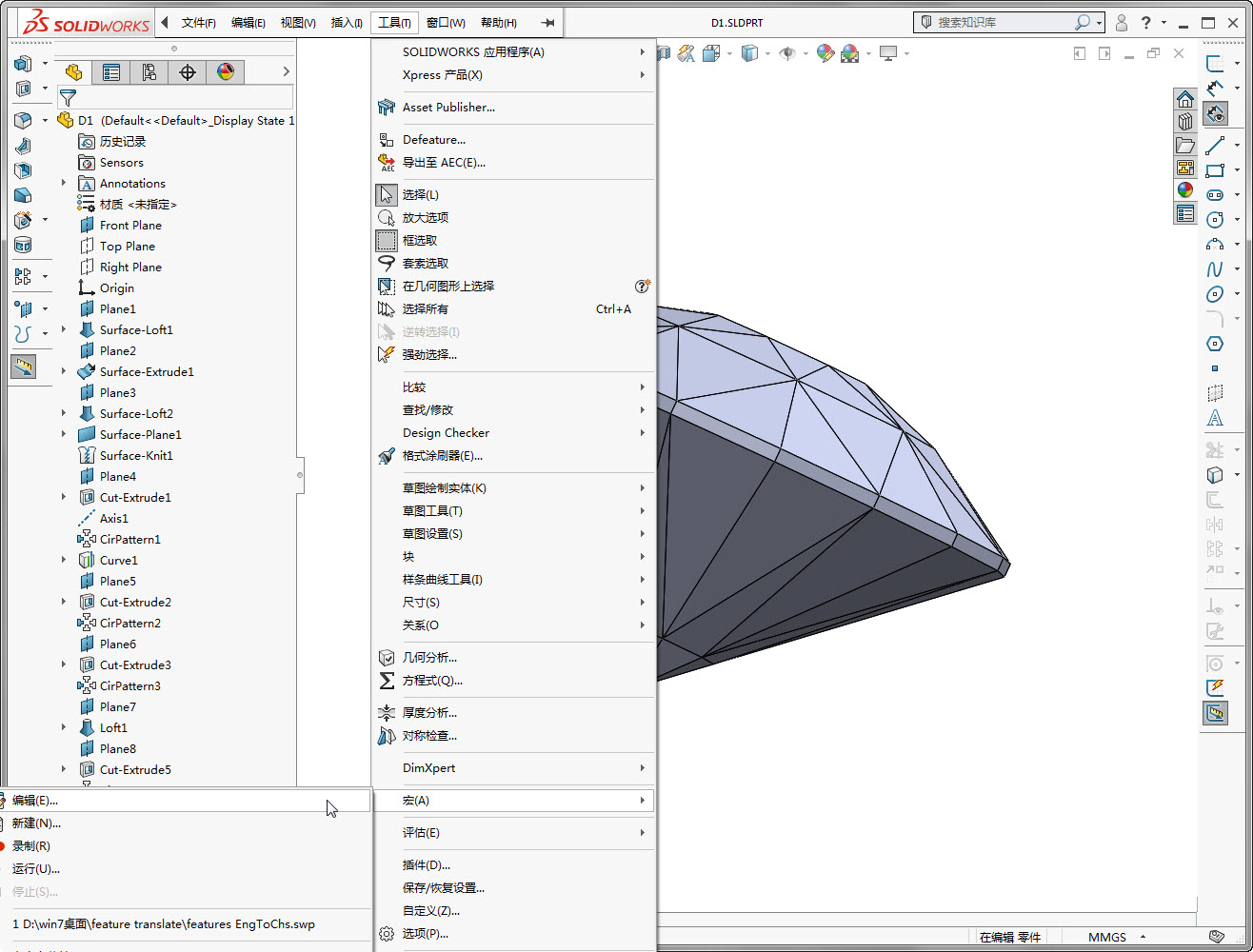Image resolution: width=1253 pixels, height=952 pixels.
Task: Open the 文件(F) menu
Action: pyautogui.click(x=198, y=23)
